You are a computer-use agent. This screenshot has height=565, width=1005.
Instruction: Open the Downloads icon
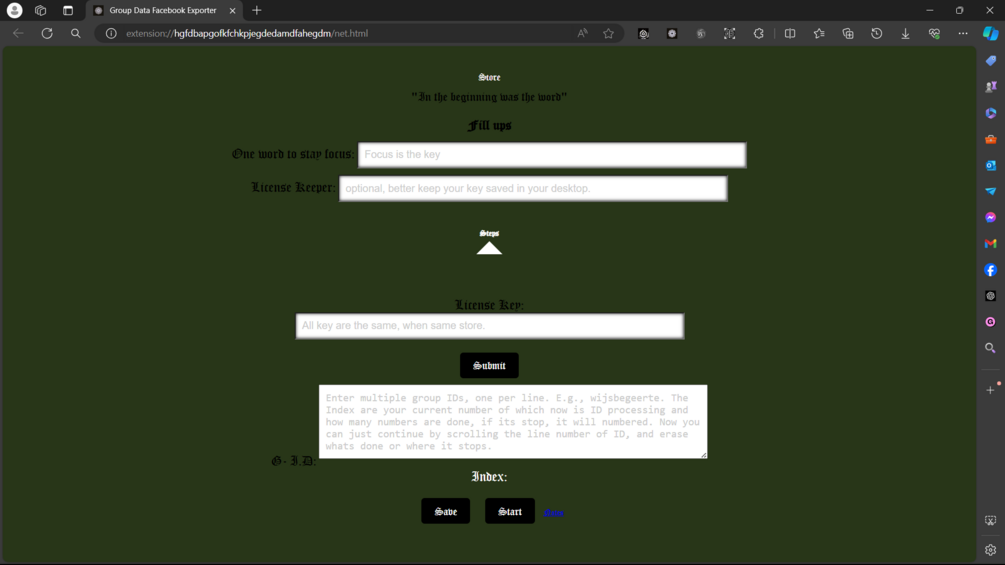point(905,33)
